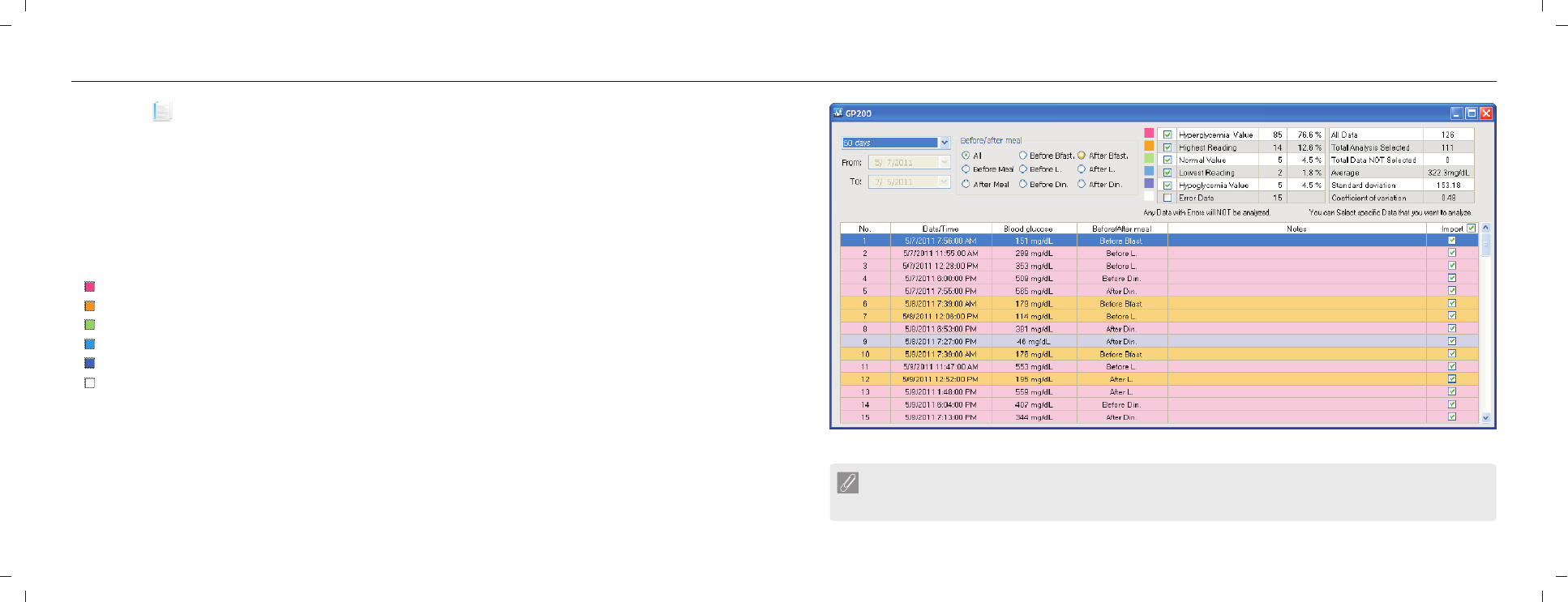Image resolution: width=1568 pixels, height=602 pixels.
Task: Click the green Normal Value color swatch
Action: pos(1149,159)
